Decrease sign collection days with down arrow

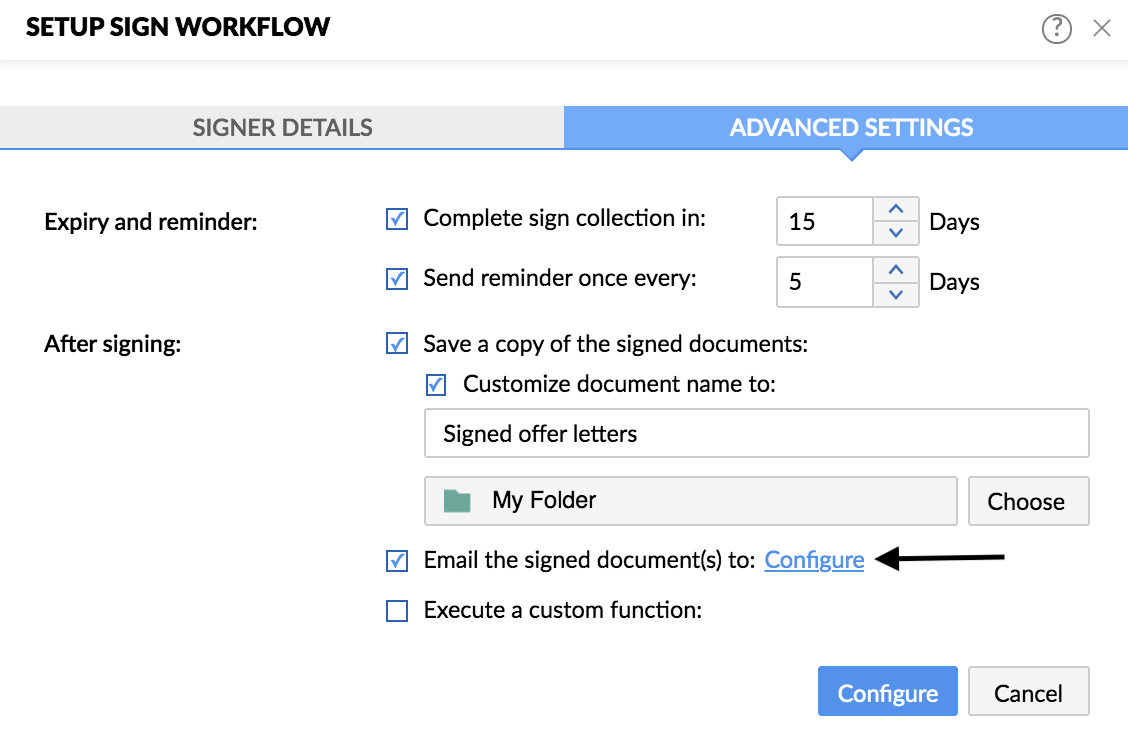point(896,232)
